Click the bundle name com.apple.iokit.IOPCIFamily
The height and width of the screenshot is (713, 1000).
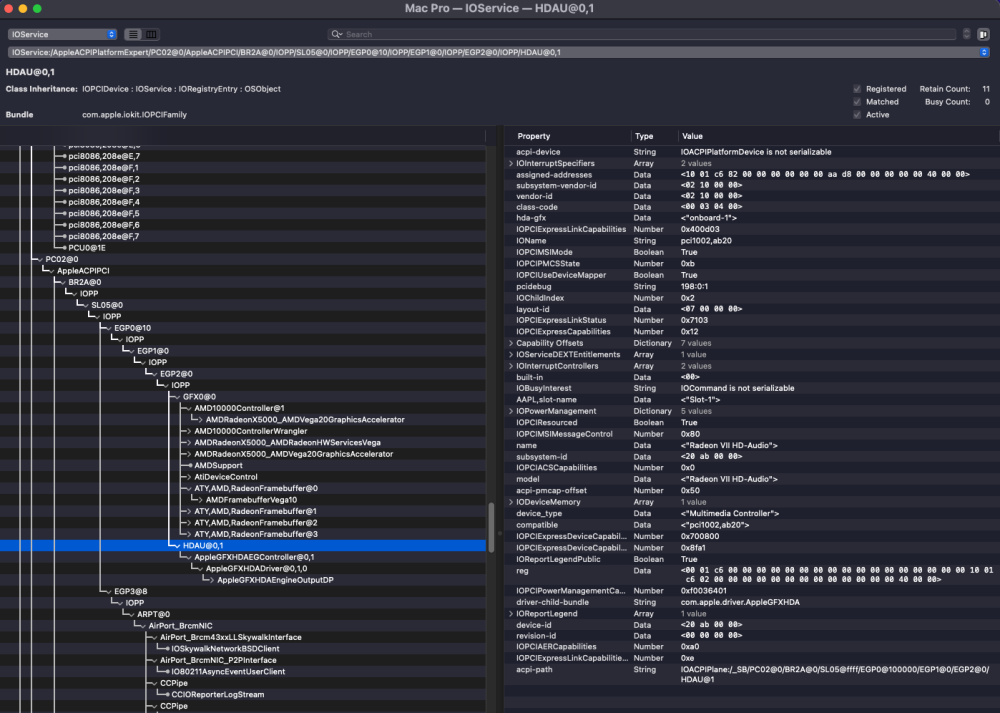pyautogui.click(x=135, y=115)
